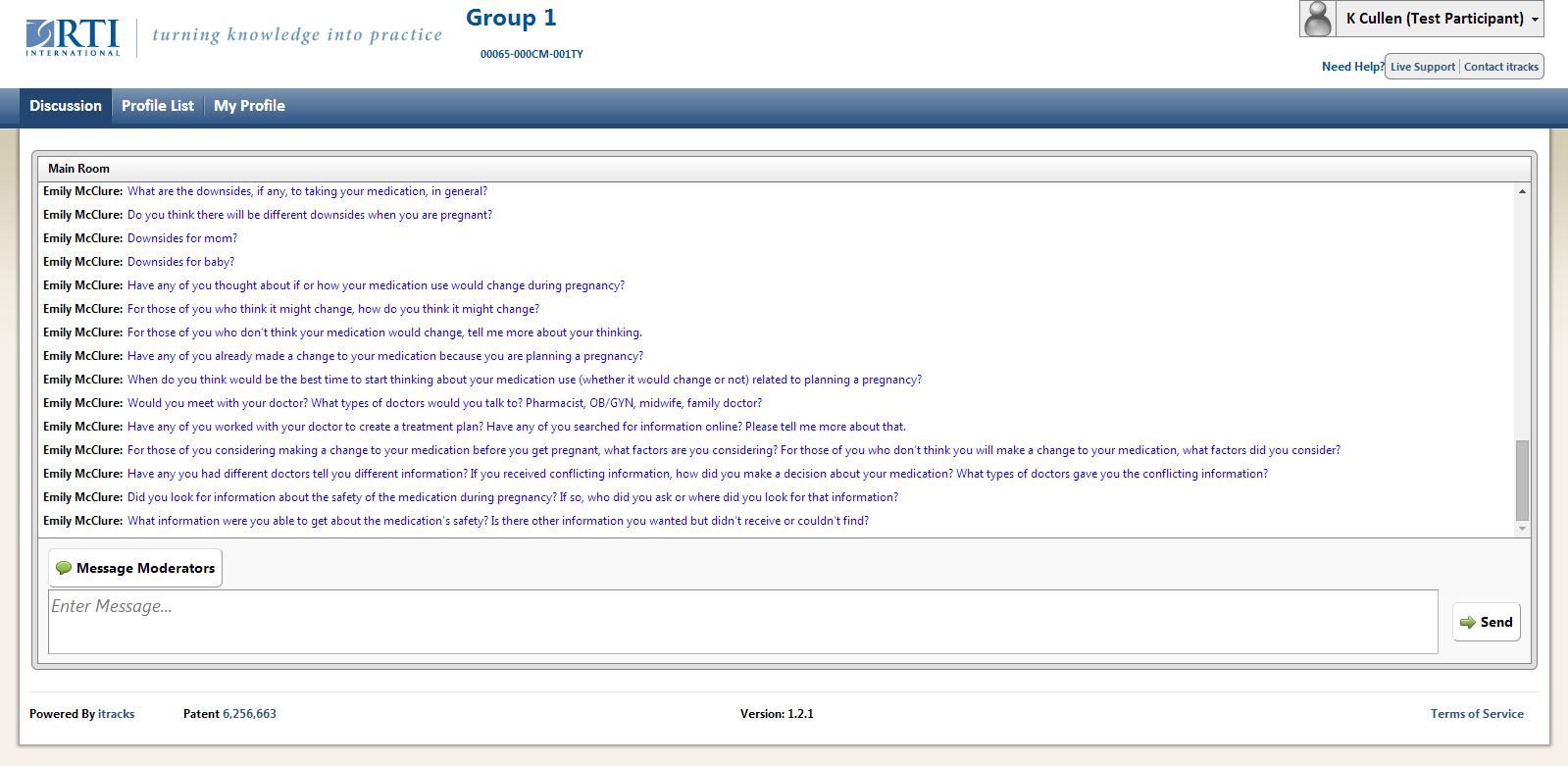Click the 'Downsides for baby?' message
Viewport: 1568px width, 766px height.
coord(180,262)
